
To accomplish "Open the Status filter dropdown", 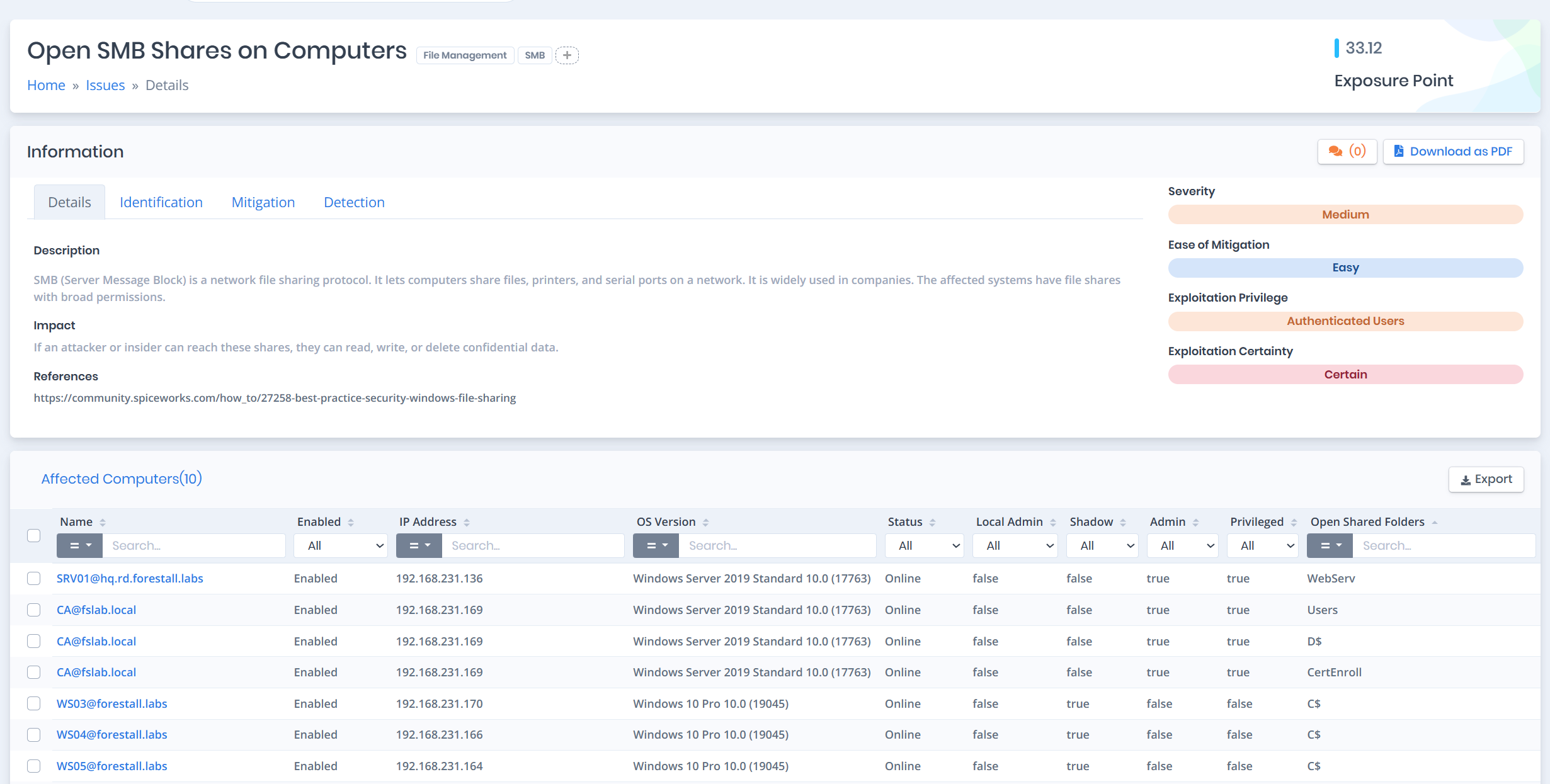I will coord(924,545).
